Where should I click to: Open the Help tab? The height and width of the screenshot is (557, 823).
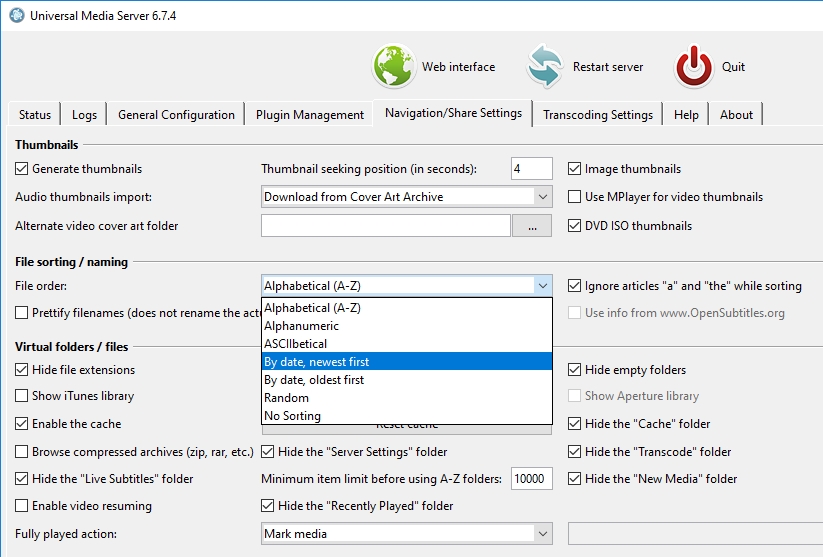[686, 114]
